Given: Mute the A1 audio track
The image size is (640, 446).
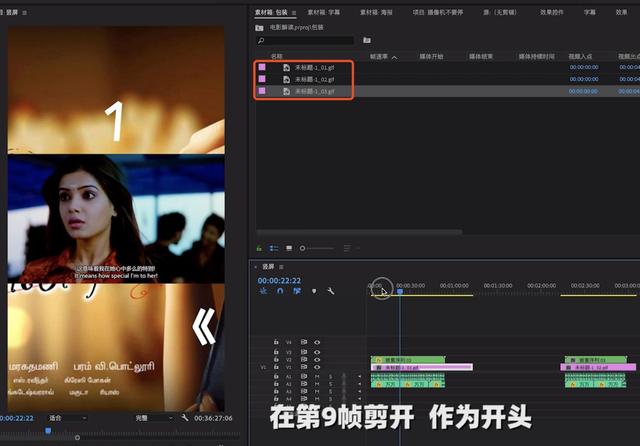Looking at the screenshot, I should (x=317, y=376).
